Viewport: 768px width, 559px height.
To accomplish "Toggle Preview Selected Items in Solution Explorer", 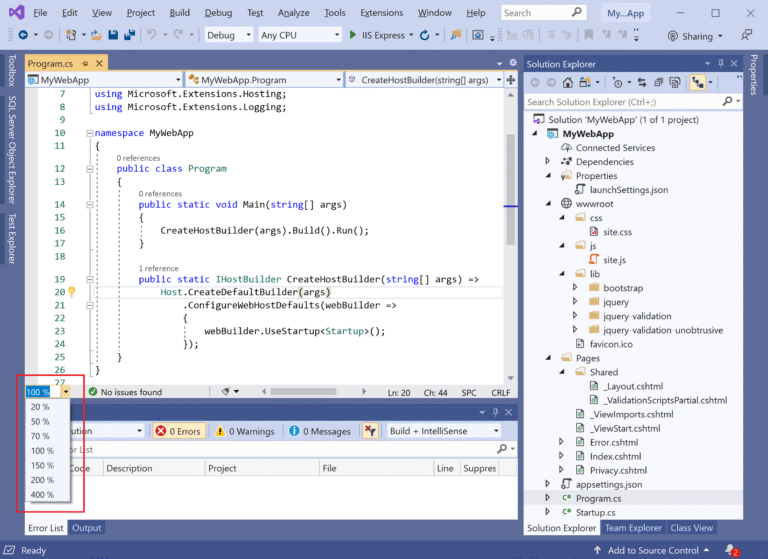I will [697, 83].
